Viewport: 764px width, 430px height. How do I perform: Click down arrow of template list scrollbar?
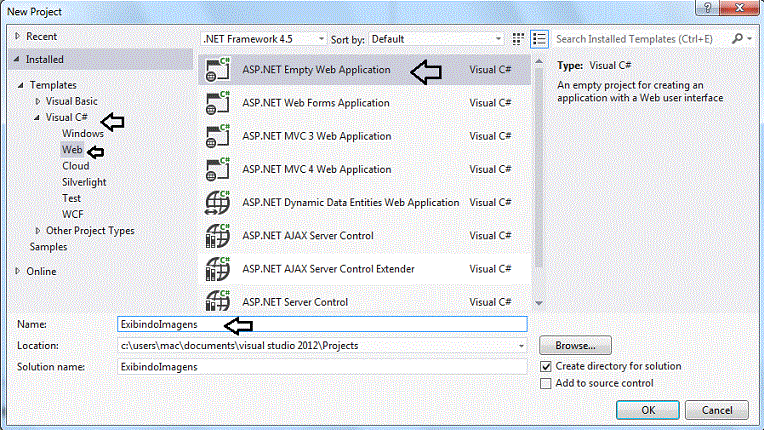[x=539, y=303]
